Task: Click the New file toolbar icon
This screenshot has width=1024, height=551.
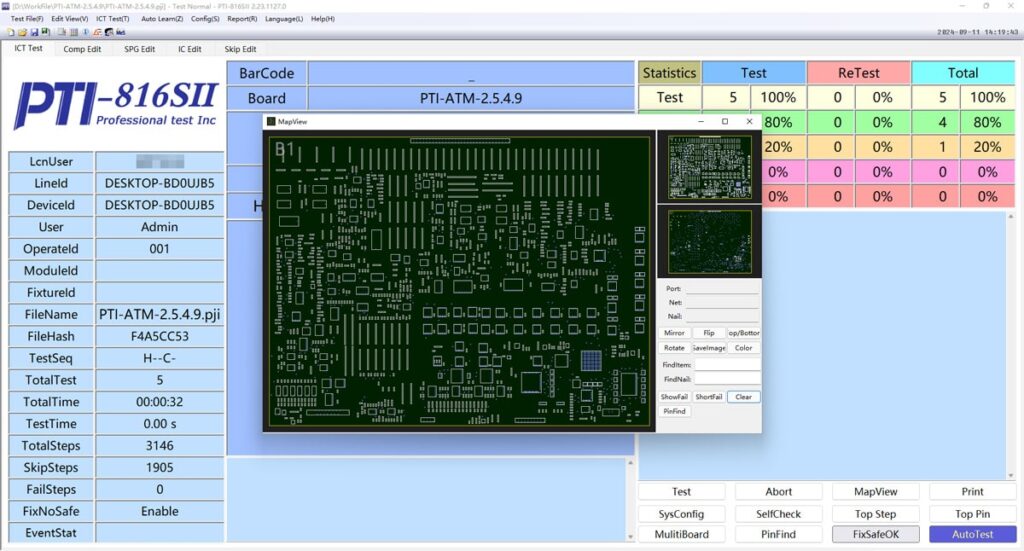Action: pyautogui.click(x=9, y=32)
